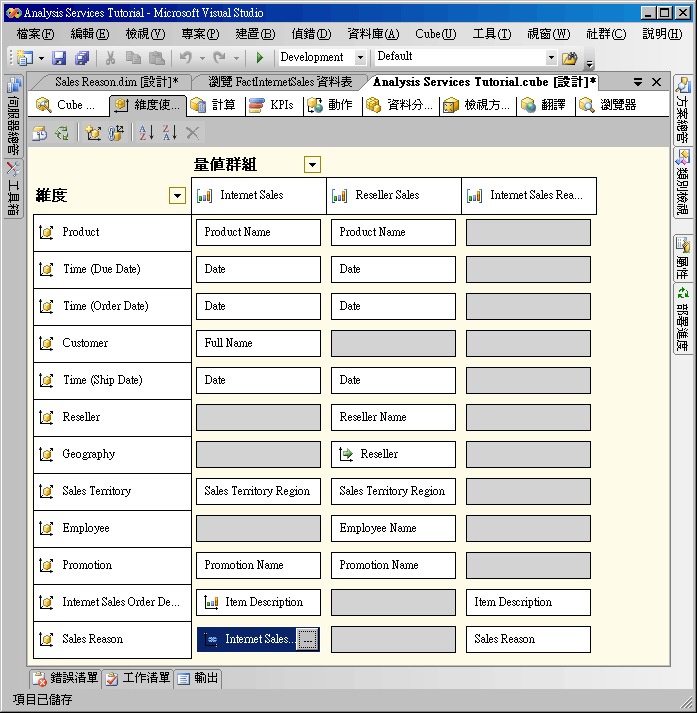The height and width of the screenshot is (713, 697).
Task: Switch to the 瀏覽器 designer tab
Action: point(609,105)
